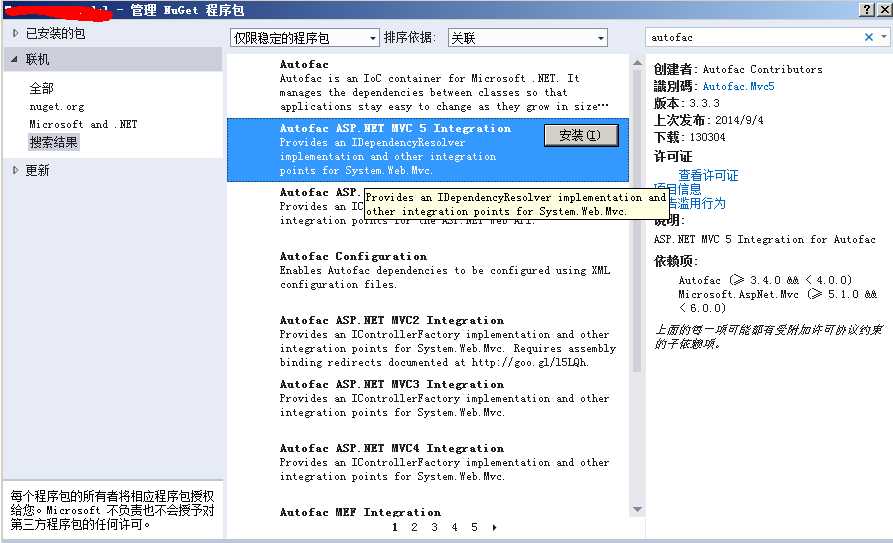Click current results page 1

point(395,527)
